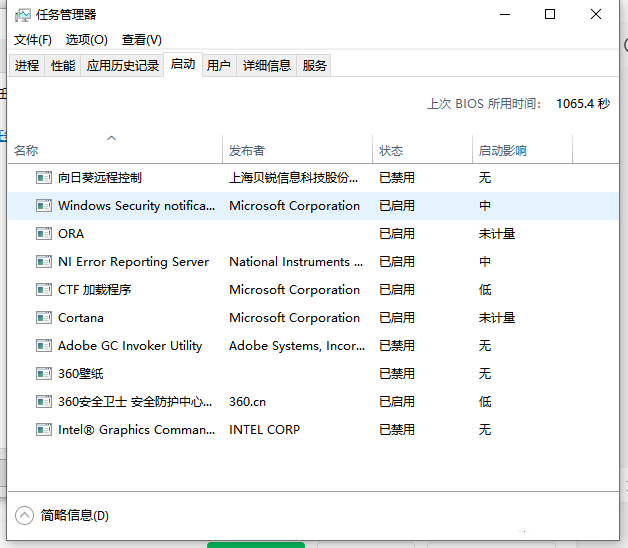Click the icon beside Intel Graphics Command

point(44,430)
